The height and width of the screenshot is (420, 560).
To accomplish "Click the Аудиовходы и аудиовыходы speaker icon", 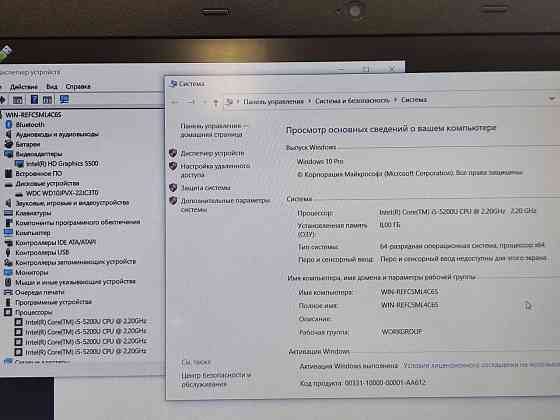I will 9,134.
